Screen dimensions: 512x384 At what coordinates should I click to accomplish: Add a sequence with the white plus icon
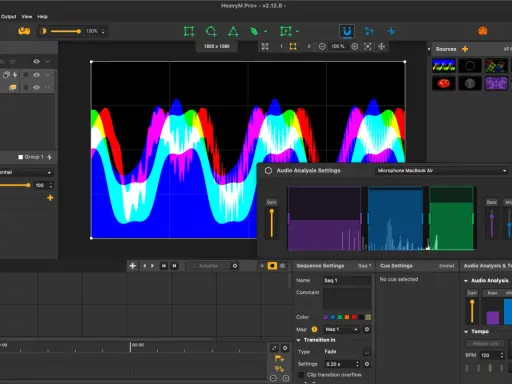133,266
